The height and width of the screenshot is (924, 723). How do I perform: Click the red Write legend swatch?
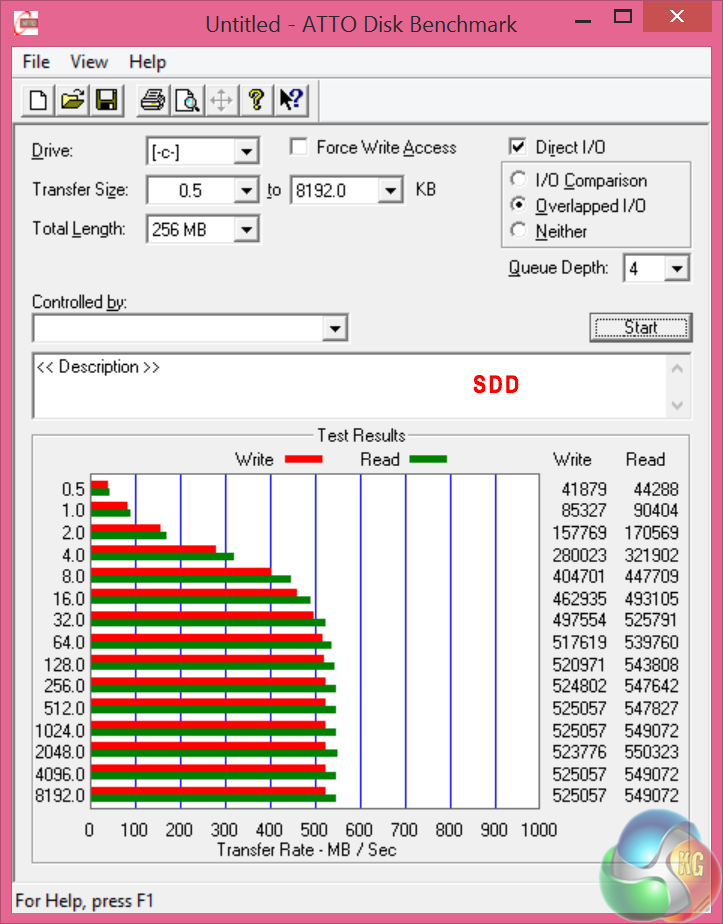(303, 459)
